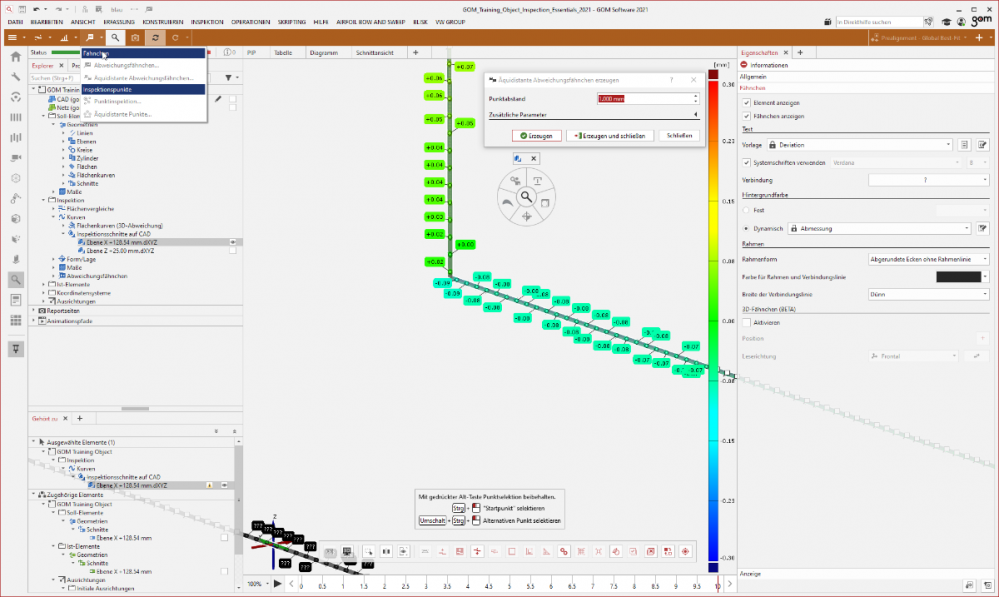Collapse the Inspektion tree node
Viewport: 999px width, 597px height.
(x=44, y=201)
